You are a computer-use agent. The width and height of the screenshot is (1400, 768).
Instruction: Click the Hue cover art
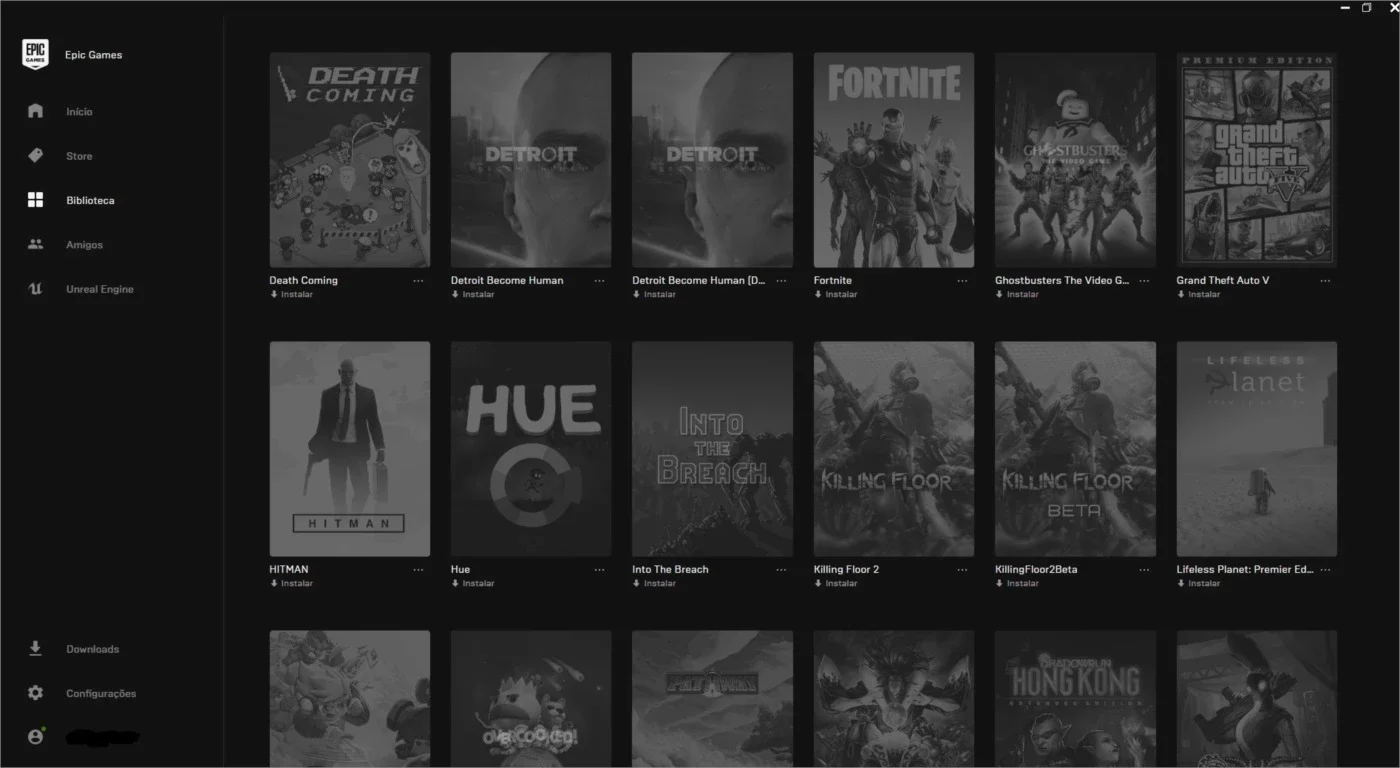point(531,449)
